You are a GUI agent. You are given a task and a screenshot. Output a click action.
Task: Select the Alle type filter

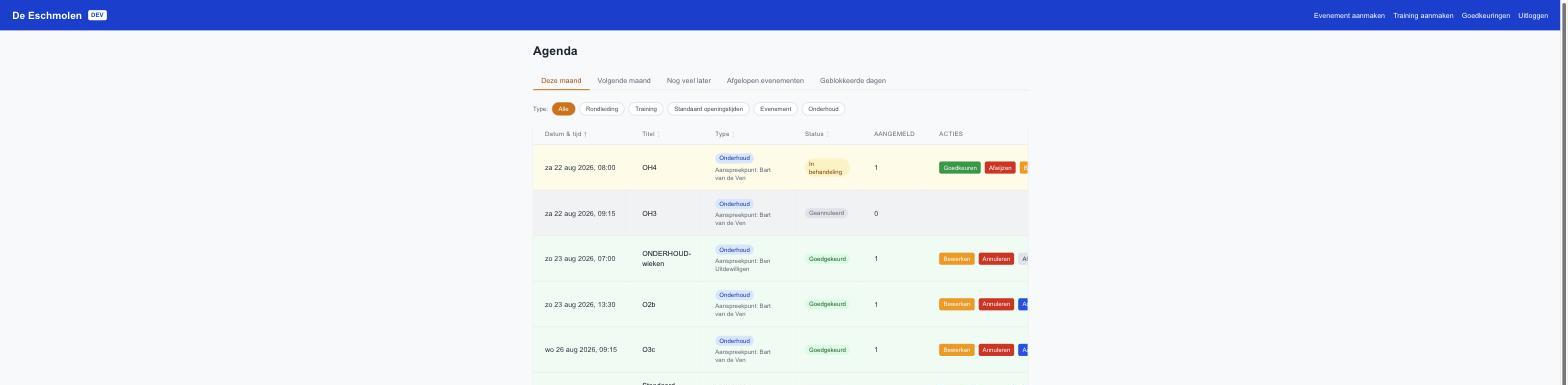[x=564, y=109]
